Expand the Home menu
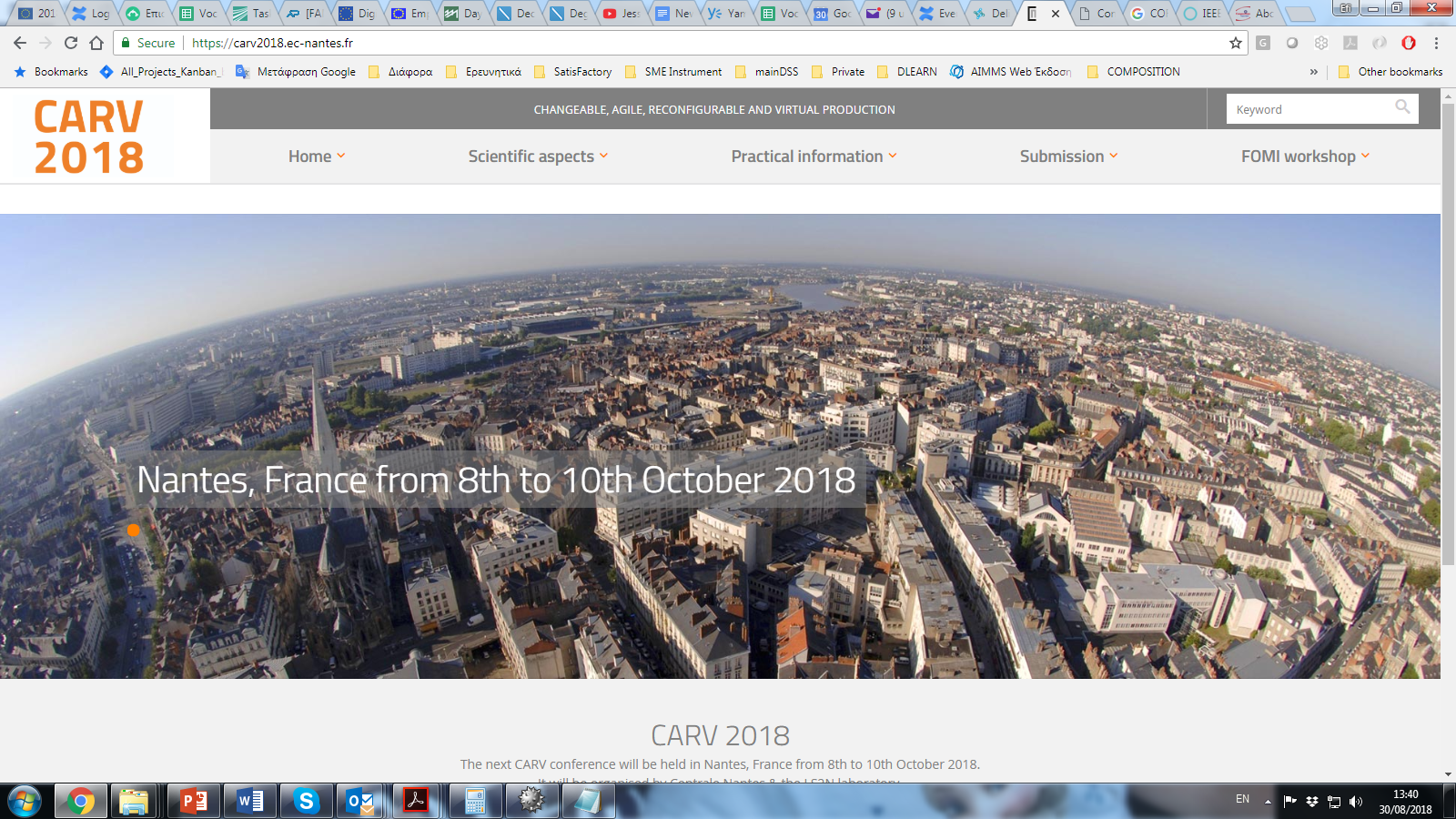Viewport: 1456px width, 819px height. 317,157
